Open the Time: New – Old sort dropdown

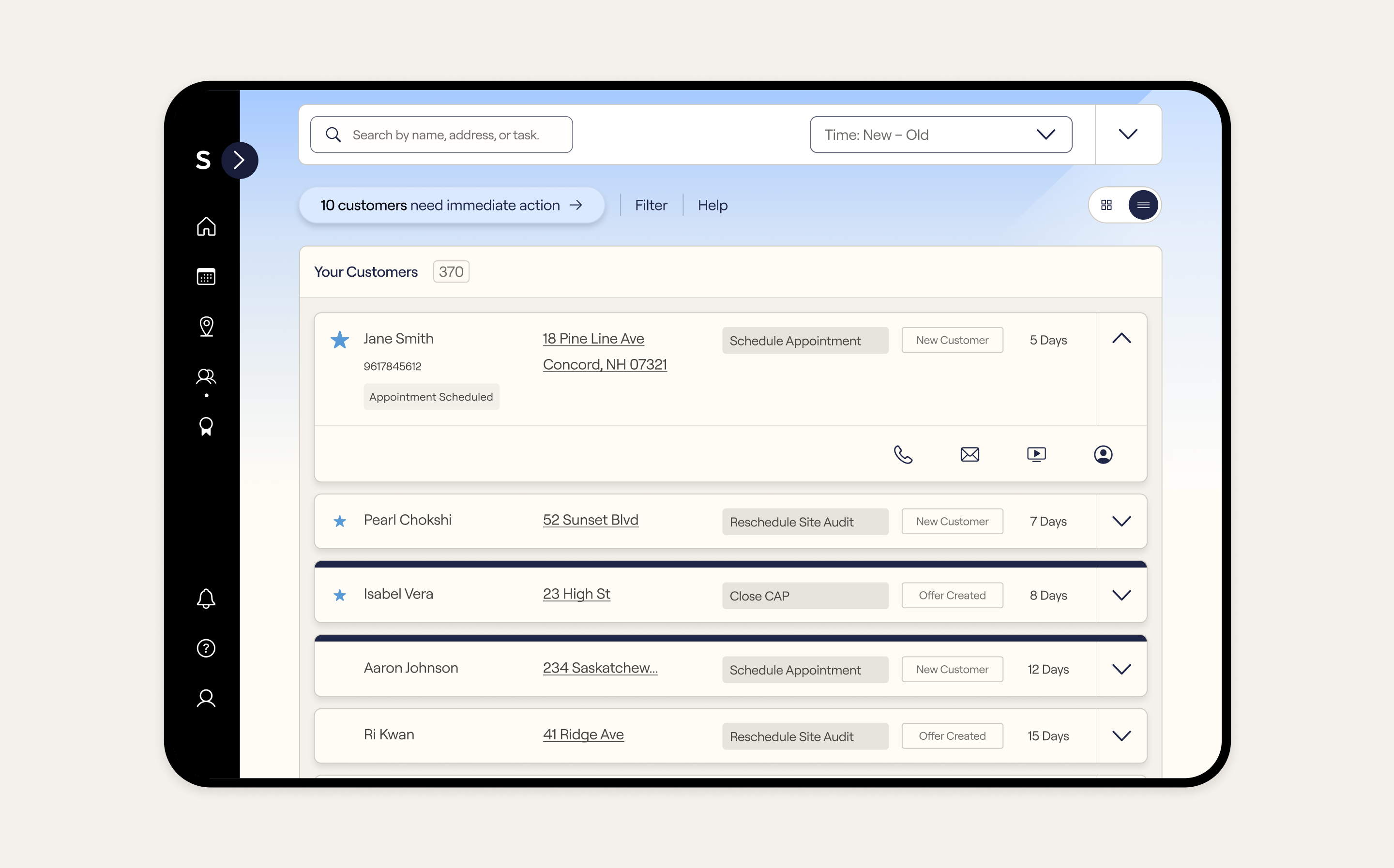coord(941,135)
